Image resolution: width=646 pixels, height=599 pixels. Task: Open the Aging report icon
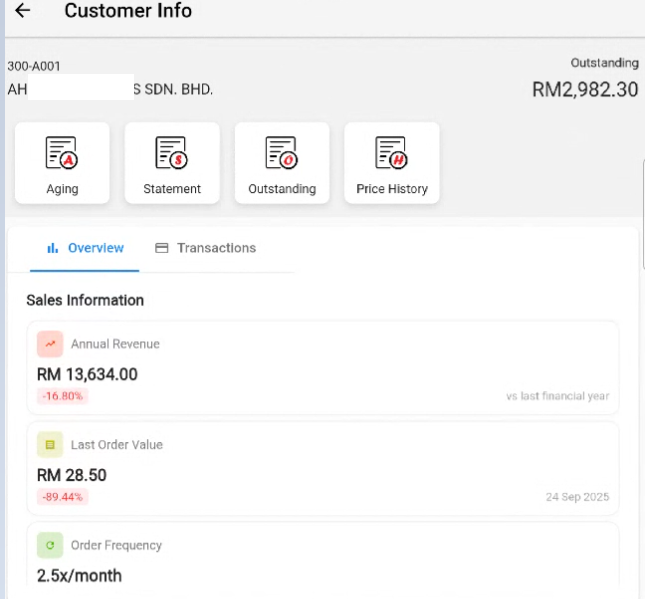62,152
